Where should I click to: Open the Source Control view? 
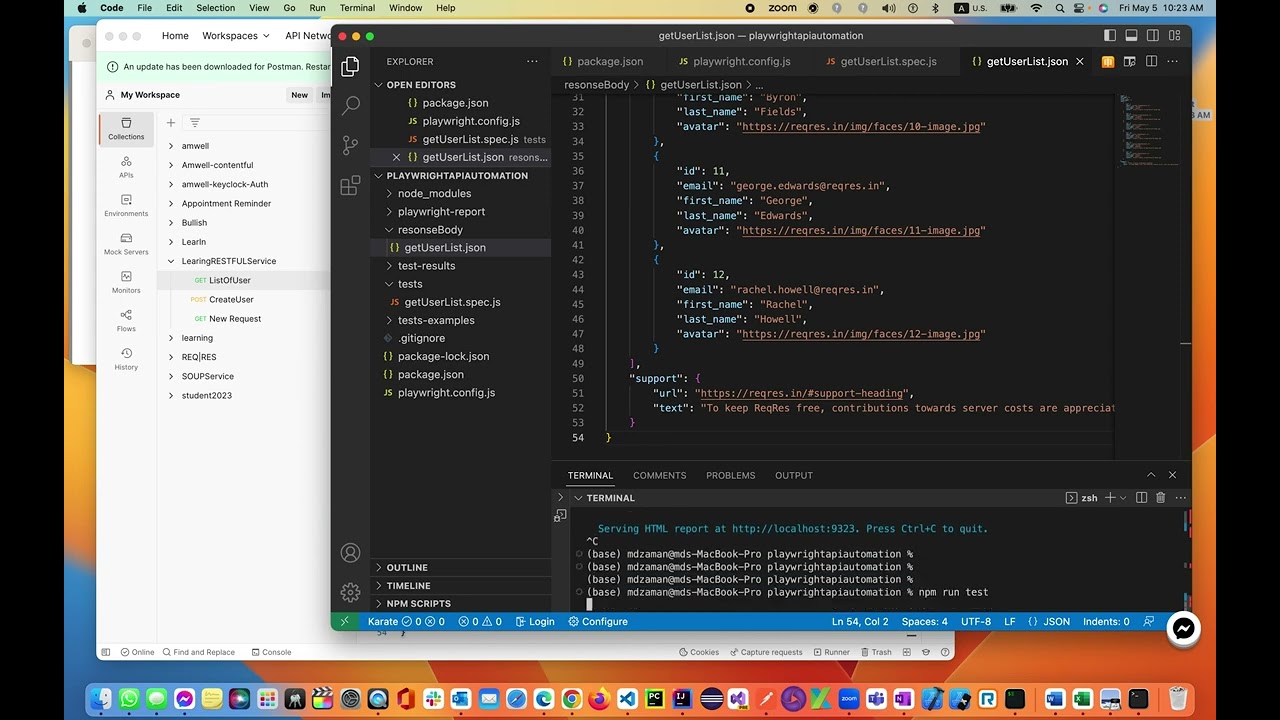tap(350, 145)
